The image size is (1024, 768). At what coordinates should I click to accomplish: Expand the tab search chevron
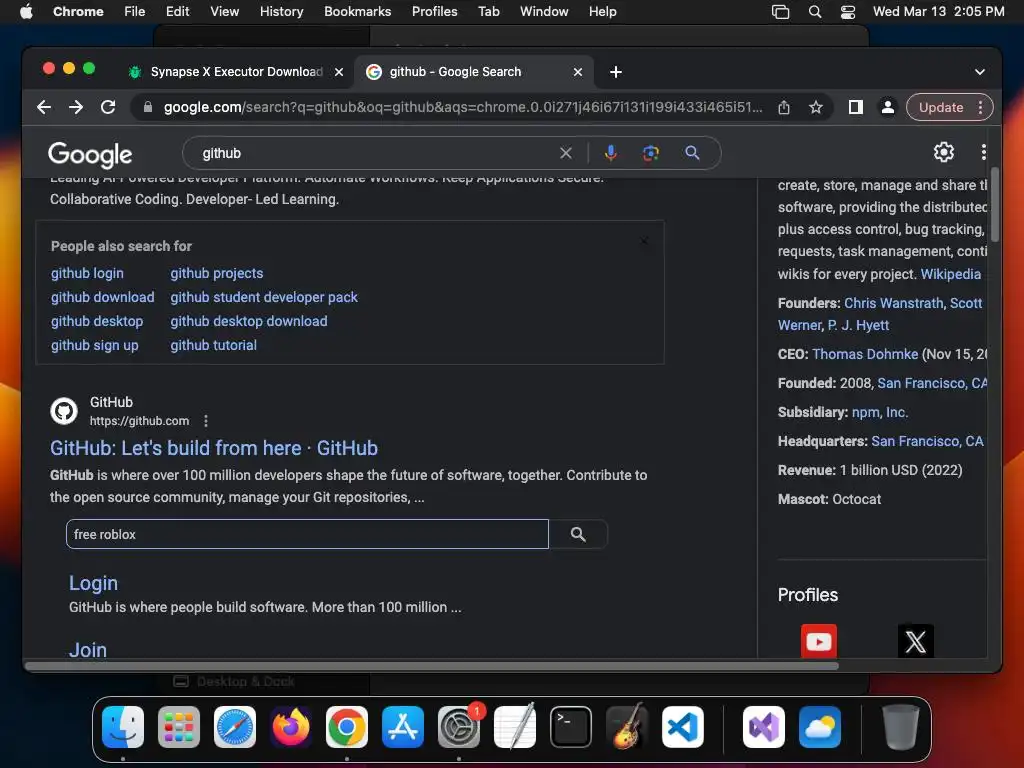[x=980, y=72]
